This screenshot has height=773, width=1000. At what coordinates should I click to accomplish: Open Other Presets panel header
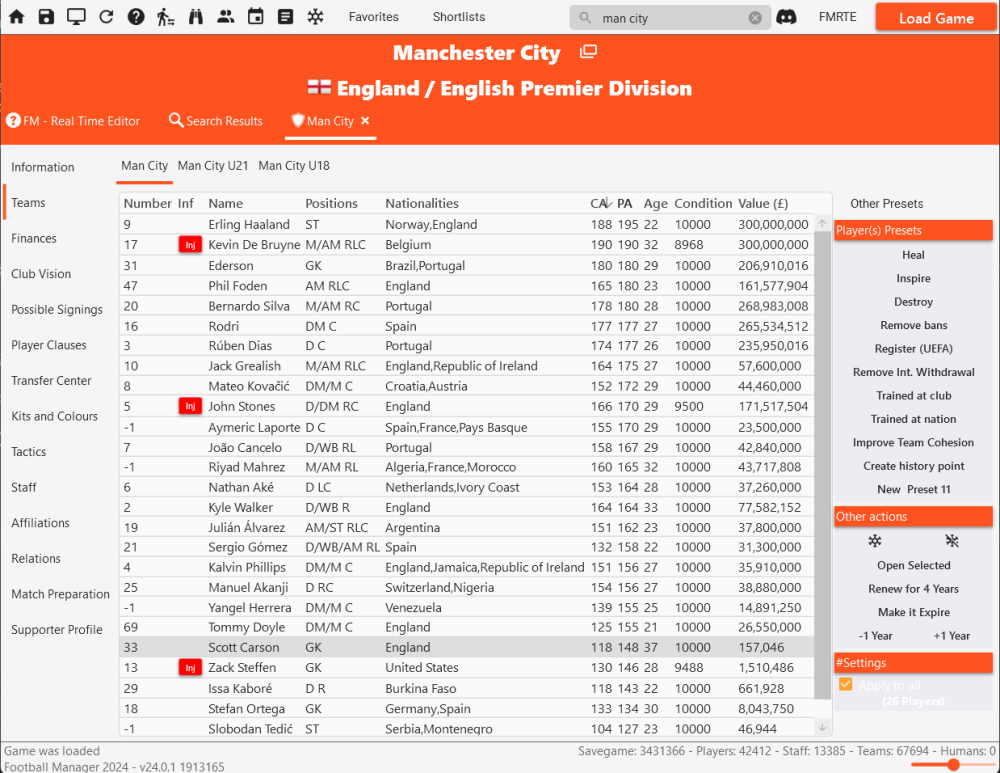click(886, 204)
